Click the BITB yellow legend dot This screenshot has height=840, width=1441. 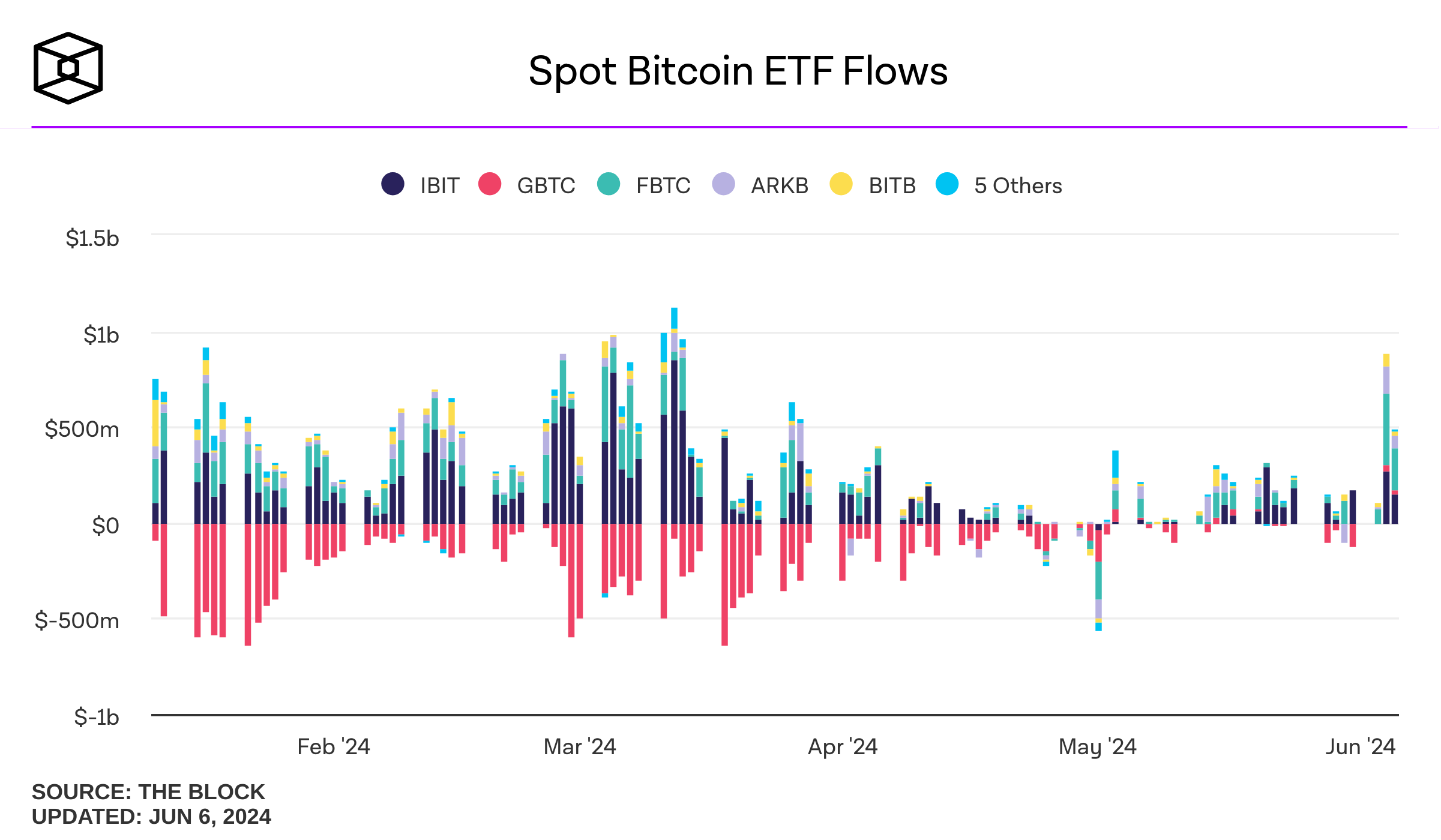click(841, 184)
